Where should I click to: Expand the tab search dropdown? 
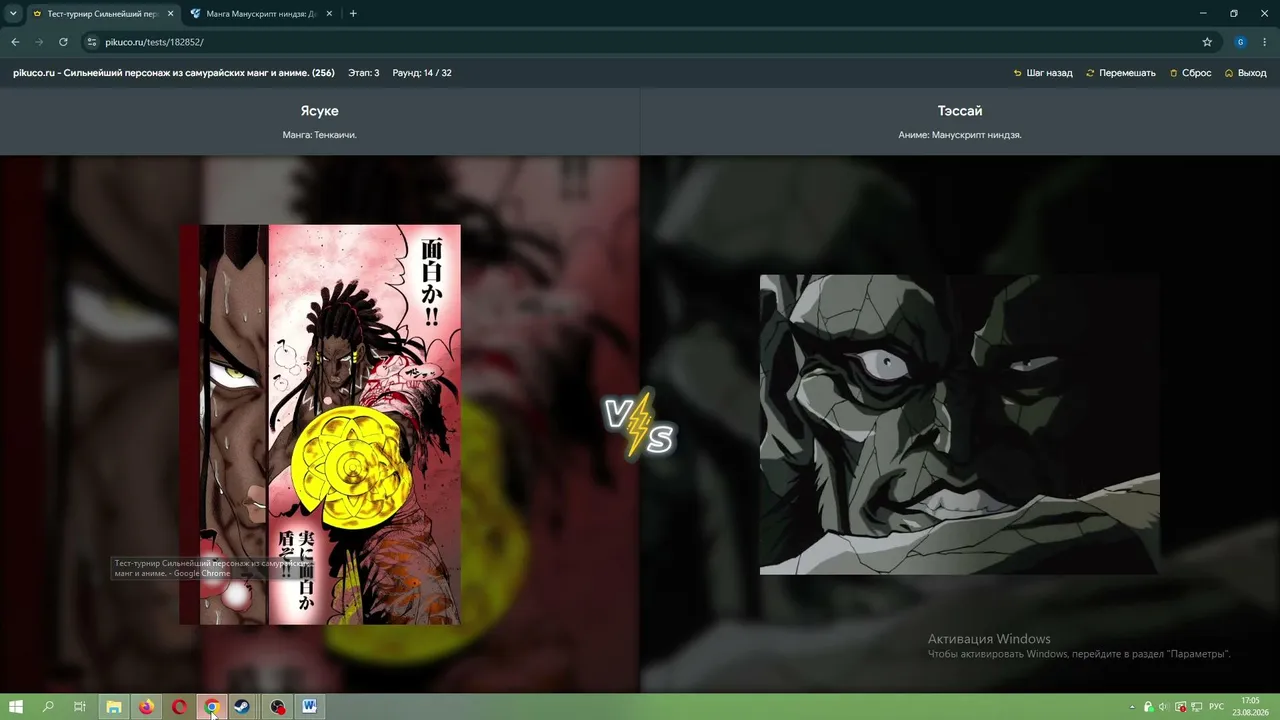click(x=13, y=14)
